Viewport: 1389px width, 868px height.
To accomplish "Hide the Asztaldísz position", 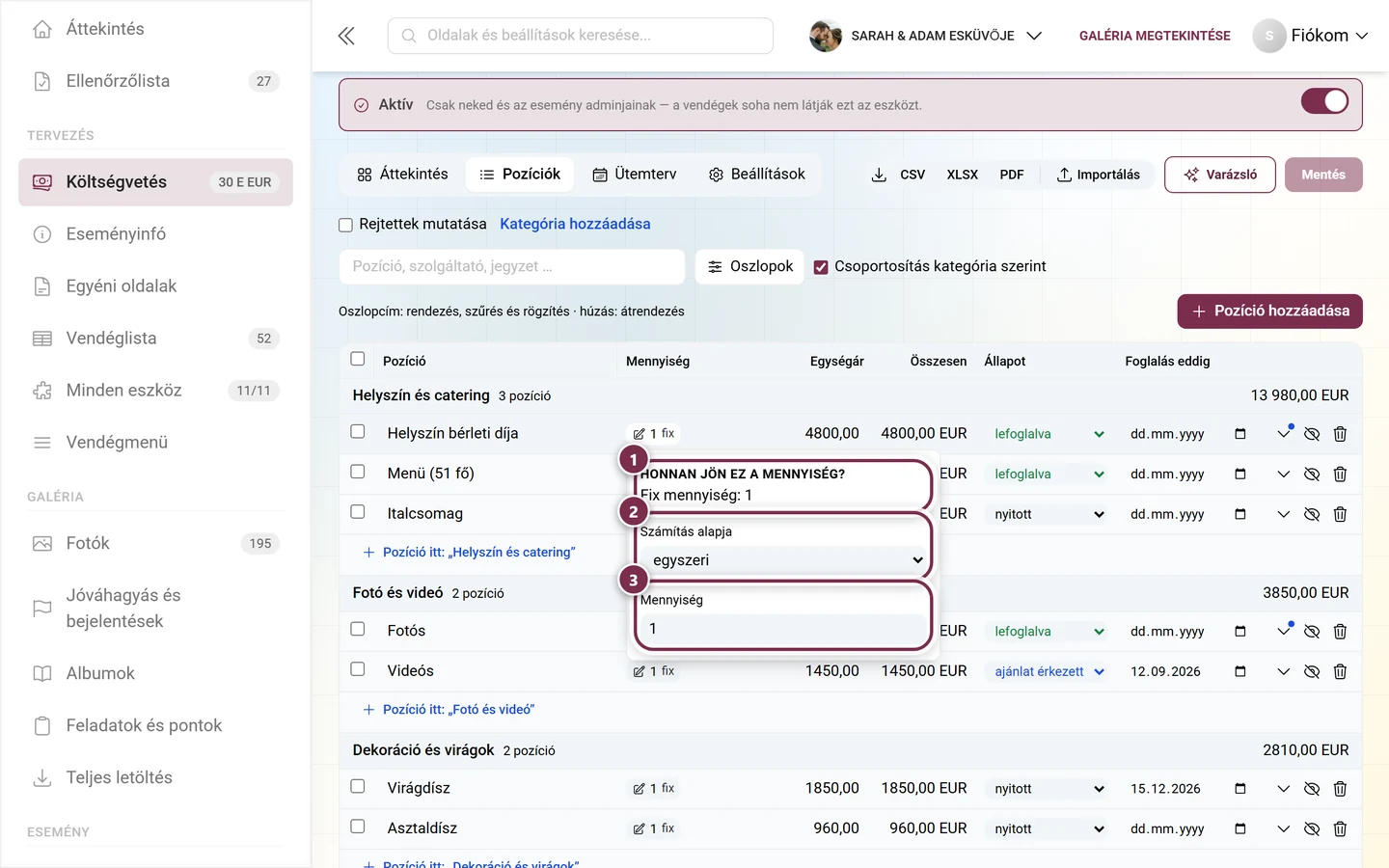I will point(1312,828).
